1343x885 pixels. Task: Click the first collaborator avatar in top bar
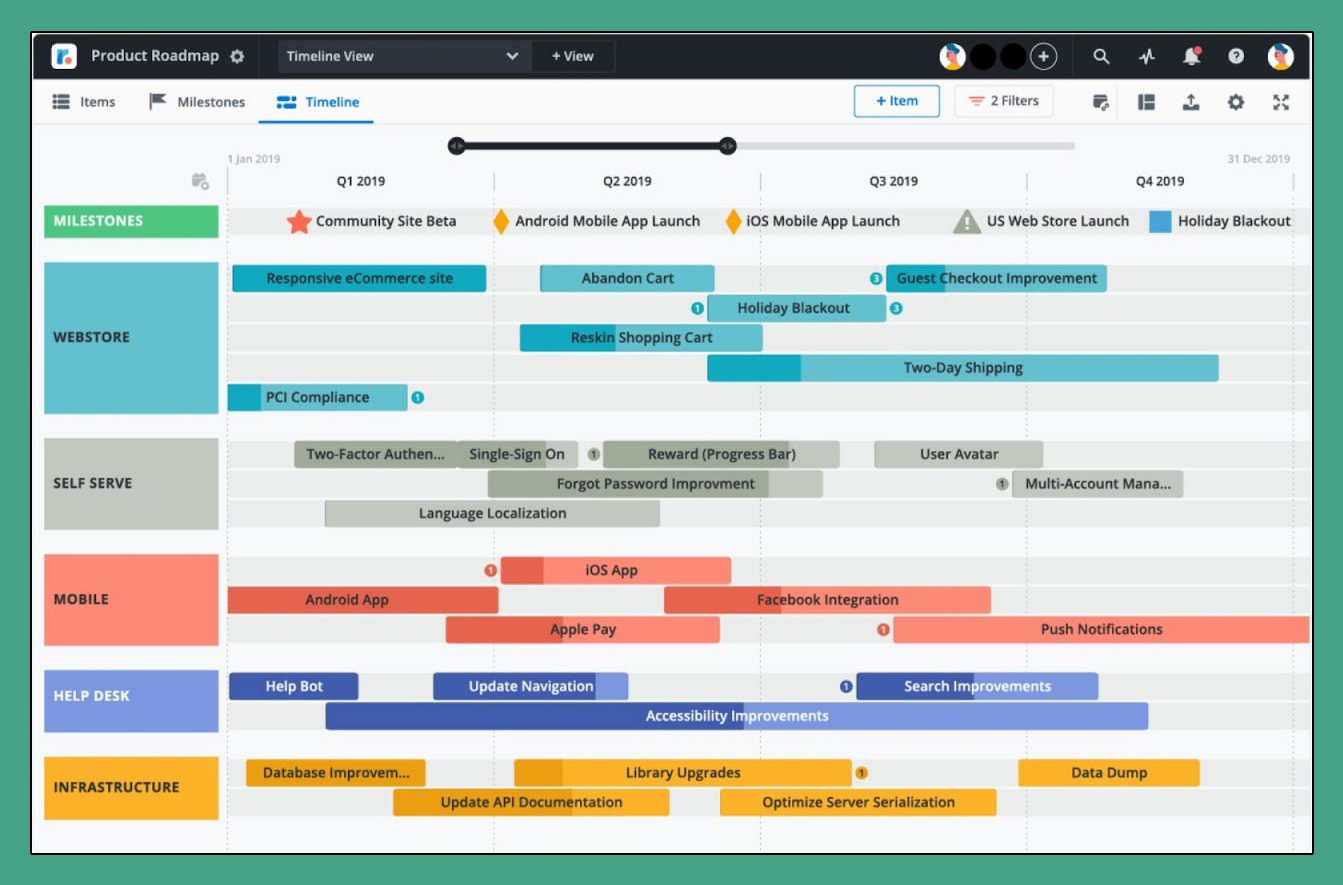click(952, 56)
